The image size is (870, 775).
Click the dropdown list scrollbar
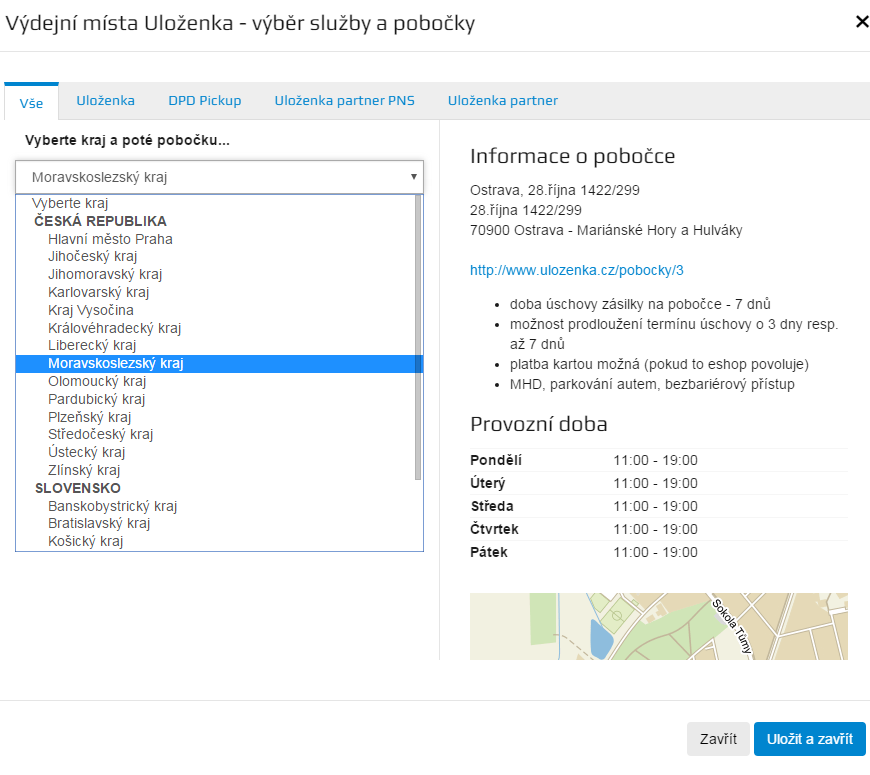418,337
